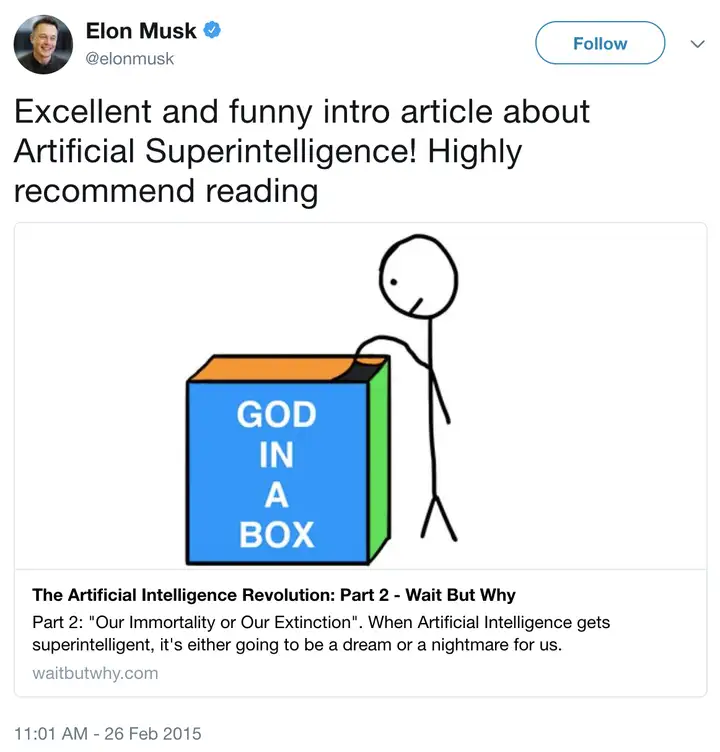Click the Excellent and funny tweet line

point(302,112)
